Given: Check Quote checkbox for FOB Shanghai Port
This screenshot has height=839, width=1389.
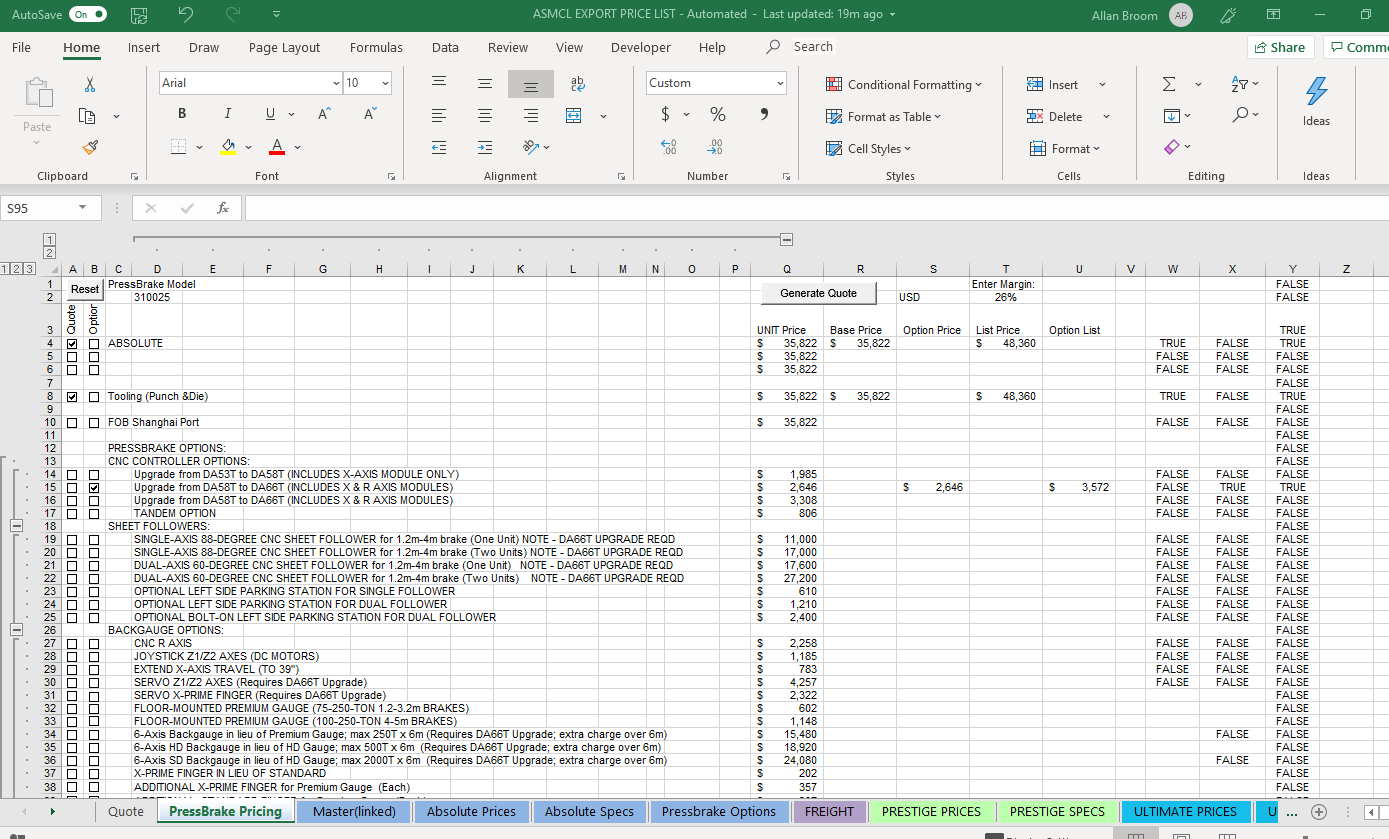Looking at the screenshot, I should (x=72, y=423).
